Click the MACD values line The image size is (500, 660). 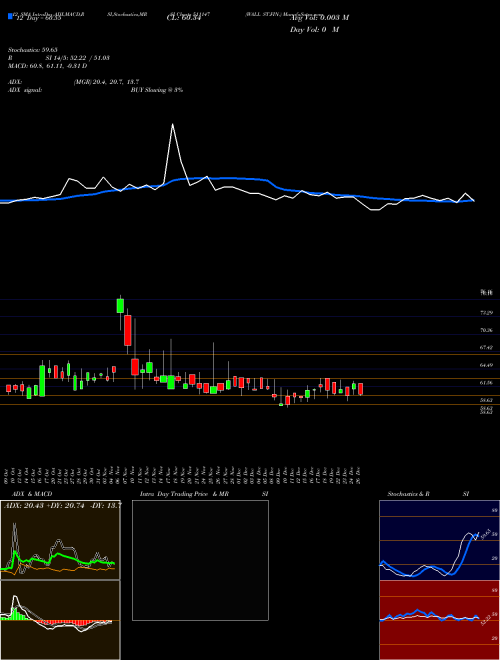[48, 66]
